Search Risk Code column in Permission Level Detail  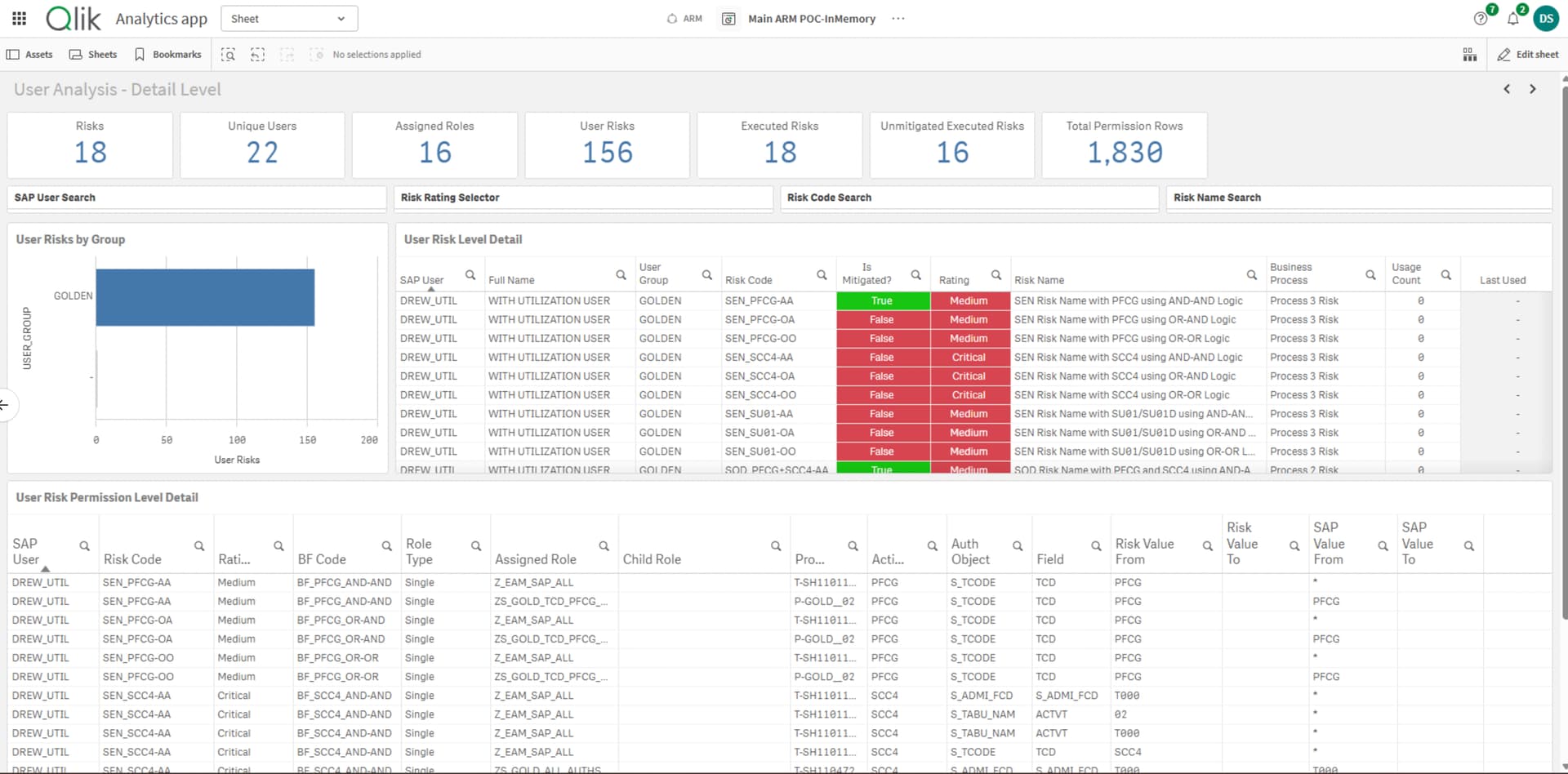198,545
